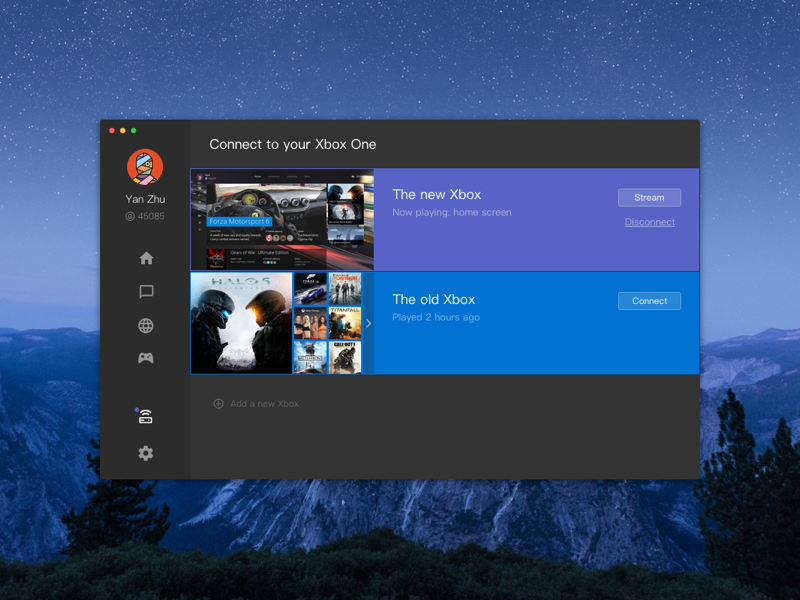800x600 pixels.
Task: Click the gamerscore icon beside 45085
Action: (130, 216)
